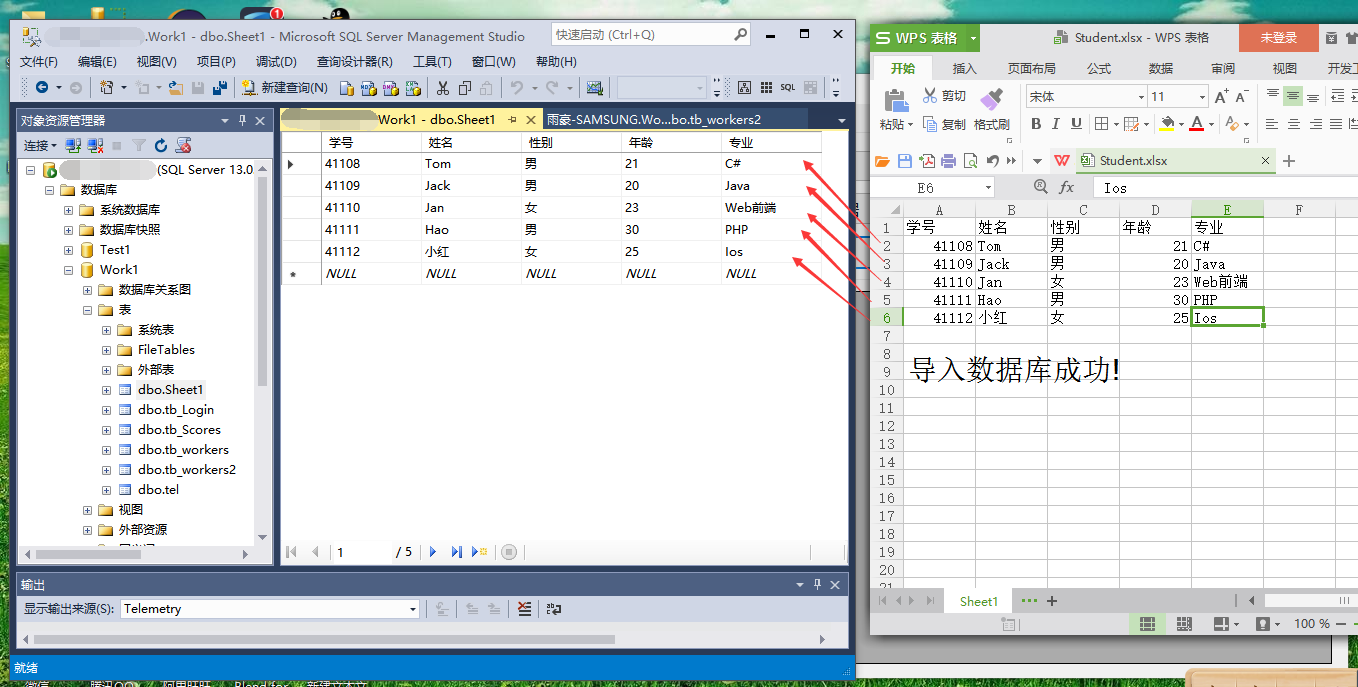Click Connect Object Explorer plug icon
Viewport: 1358px width, 687px height.
tap(75, 146)
